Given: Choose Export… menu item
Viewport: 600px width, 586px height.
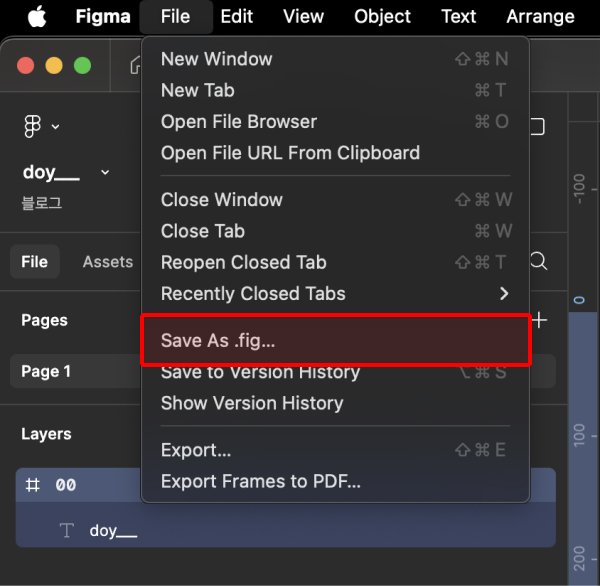Looking at the screenshot, I should click(336, 450).
